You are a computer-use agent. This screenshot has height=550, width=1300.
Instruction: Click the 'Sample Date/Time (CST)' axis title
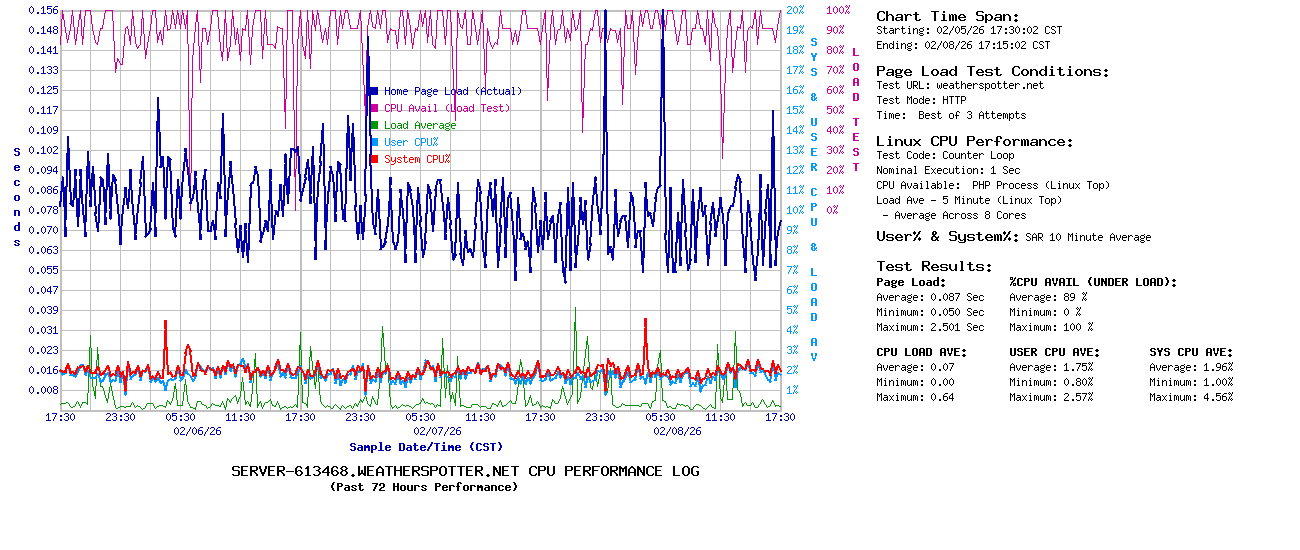[426, 447]
